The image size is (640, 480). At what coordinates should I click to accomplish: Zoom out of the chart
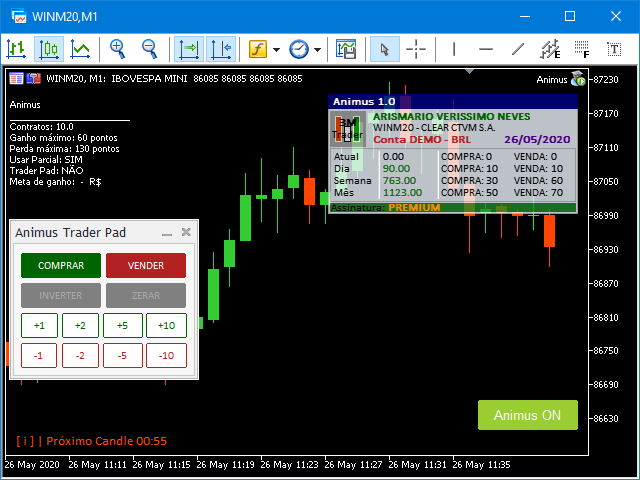pyautogui.click(x=149, y=49)
